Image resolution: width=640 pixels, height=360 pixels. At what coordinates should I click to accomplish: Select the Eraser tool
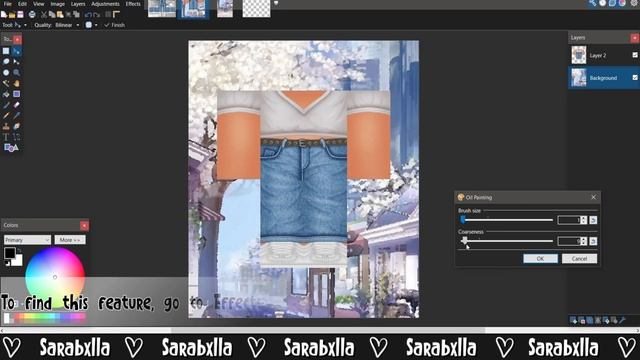coord(16,105)
